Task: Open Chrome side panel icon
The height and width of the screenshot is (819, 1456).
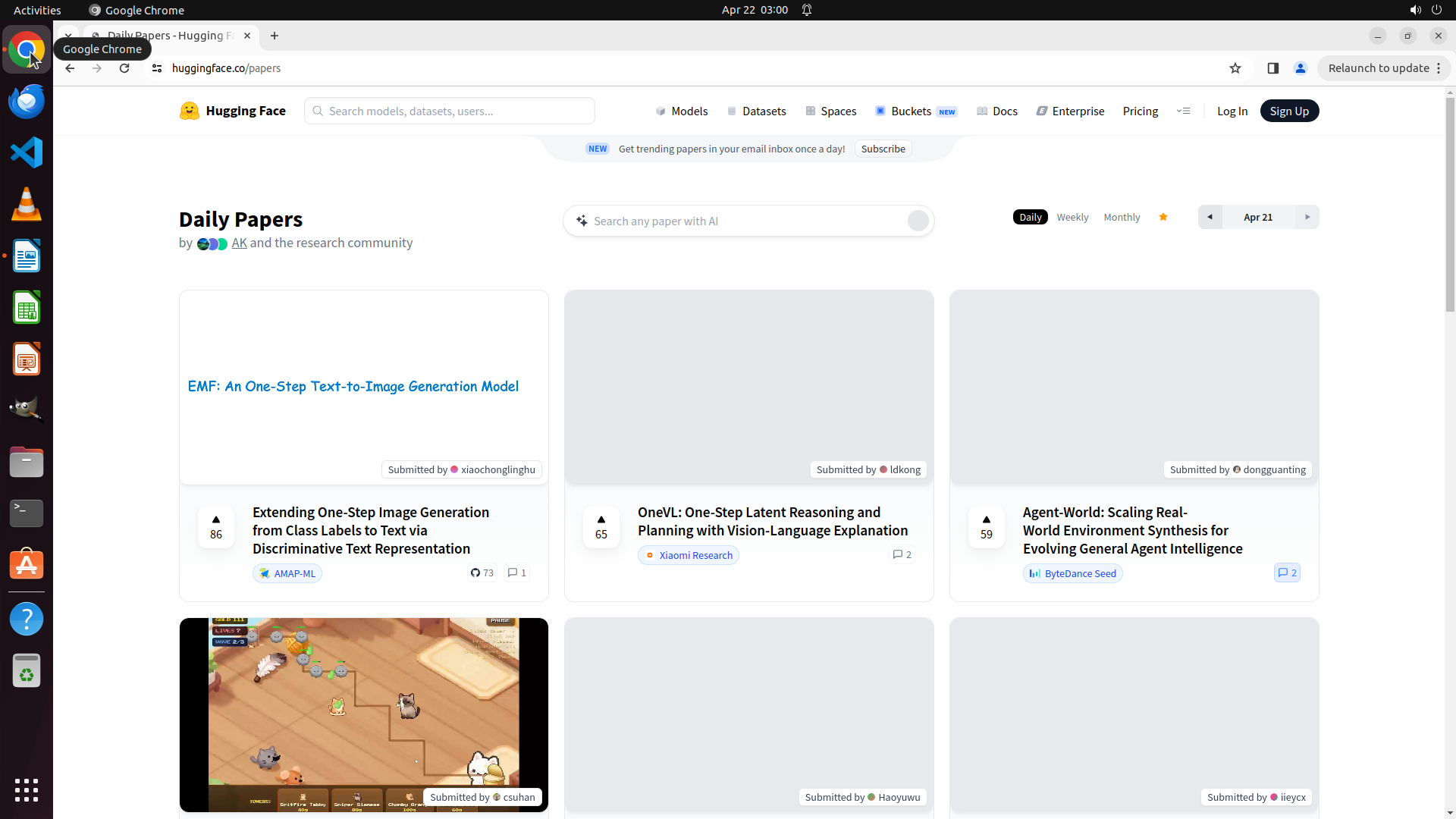Action: point(1273,68)
